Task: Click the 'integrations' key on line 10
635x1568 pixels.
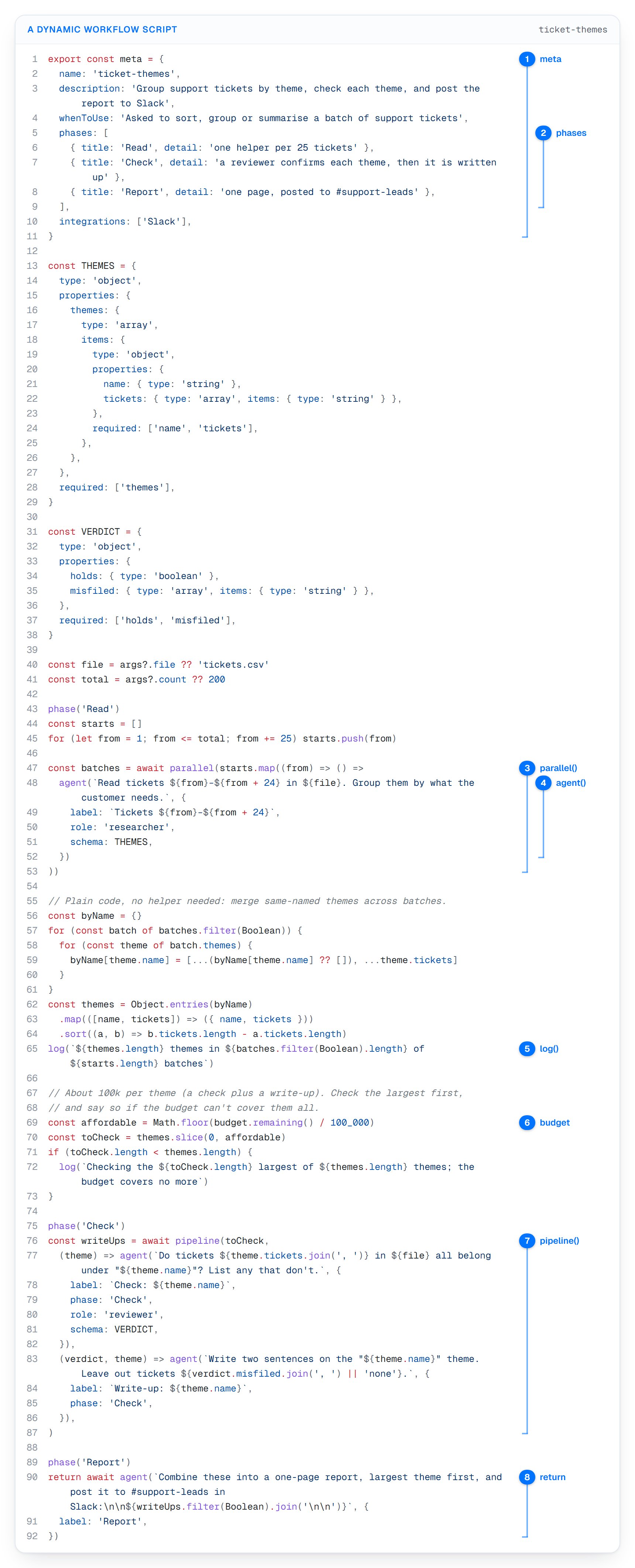Action: pos(92,222)
